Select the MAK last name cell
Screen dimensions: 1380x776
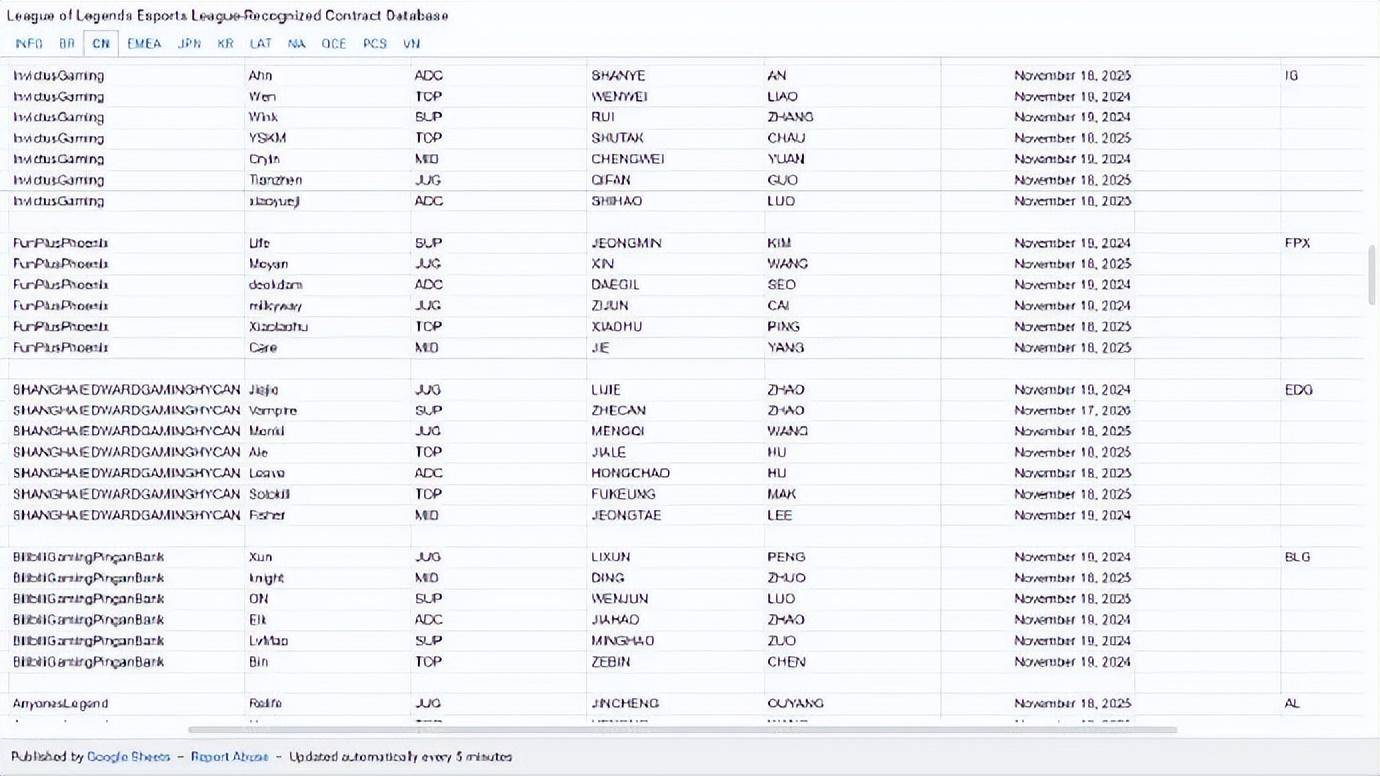tap(852, 494)
